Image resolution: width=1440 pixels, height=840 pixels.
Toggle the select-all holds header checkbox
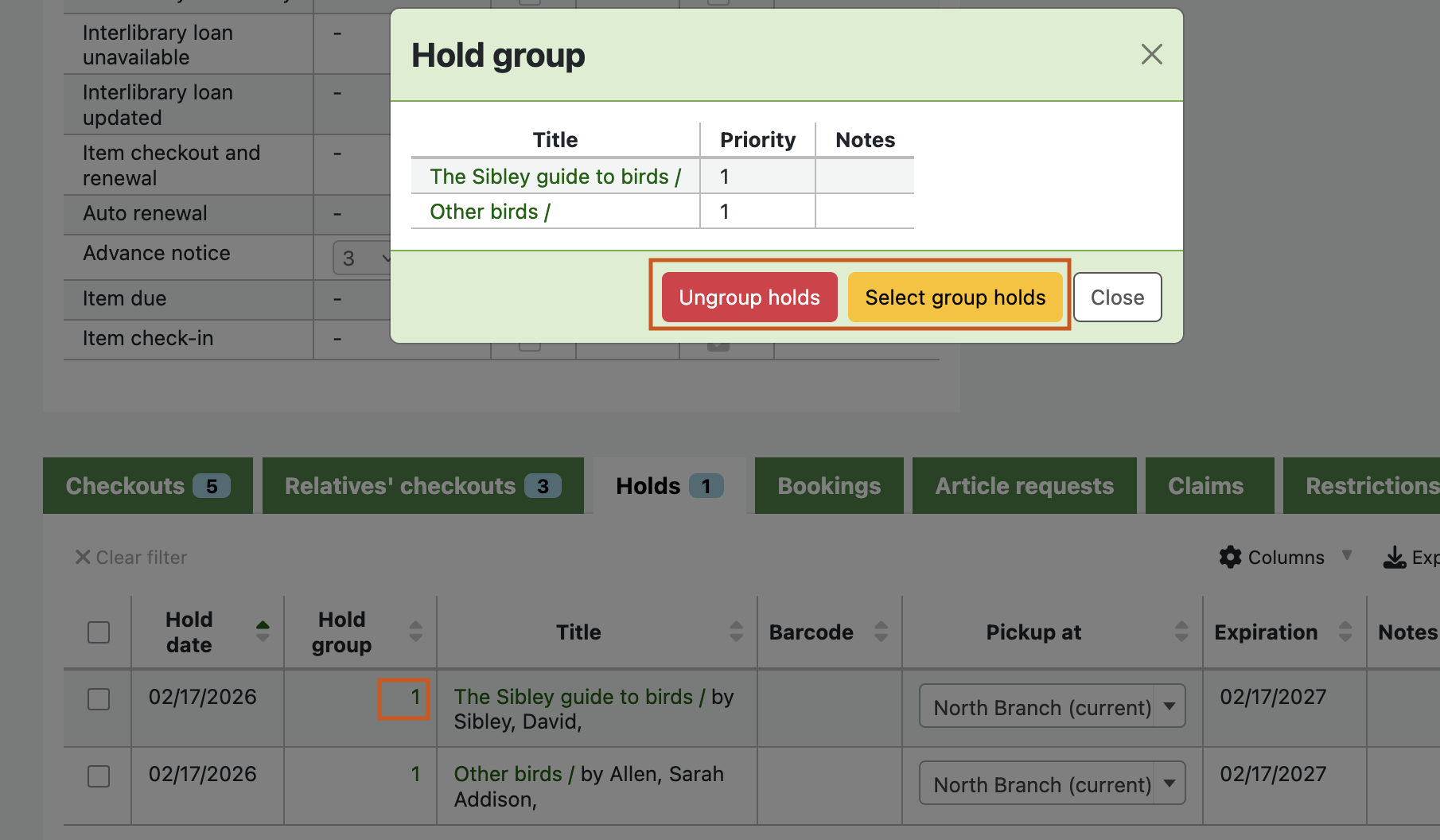coord(99,632)
